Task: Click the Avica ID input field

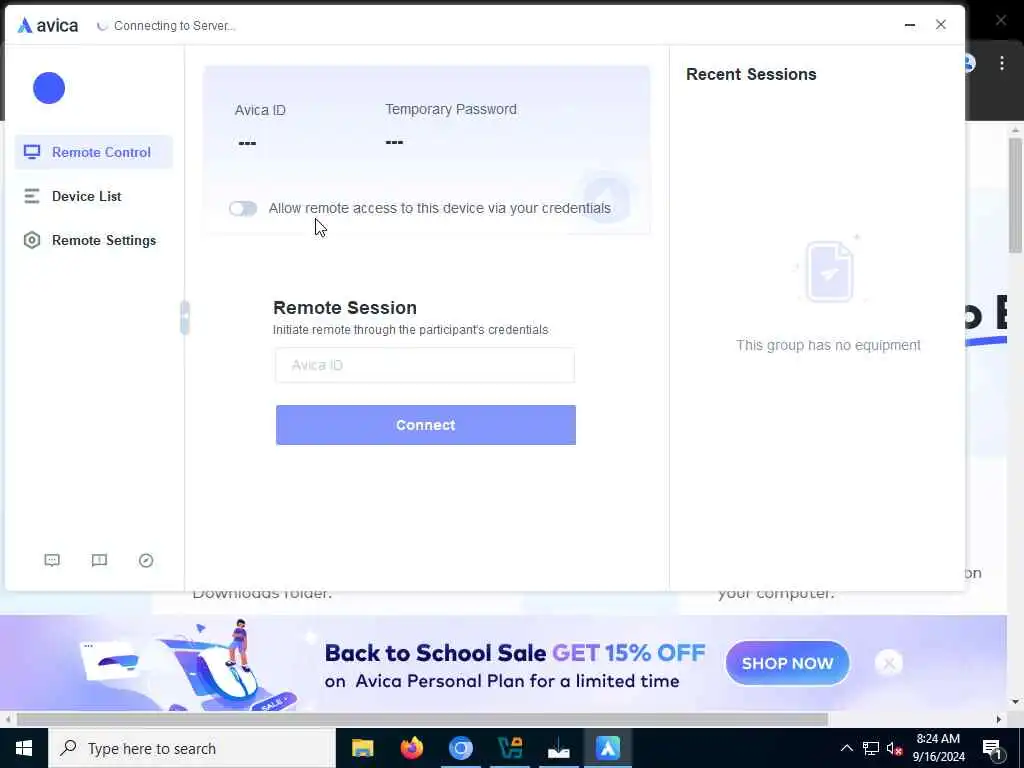Action: tap(425, 365)
